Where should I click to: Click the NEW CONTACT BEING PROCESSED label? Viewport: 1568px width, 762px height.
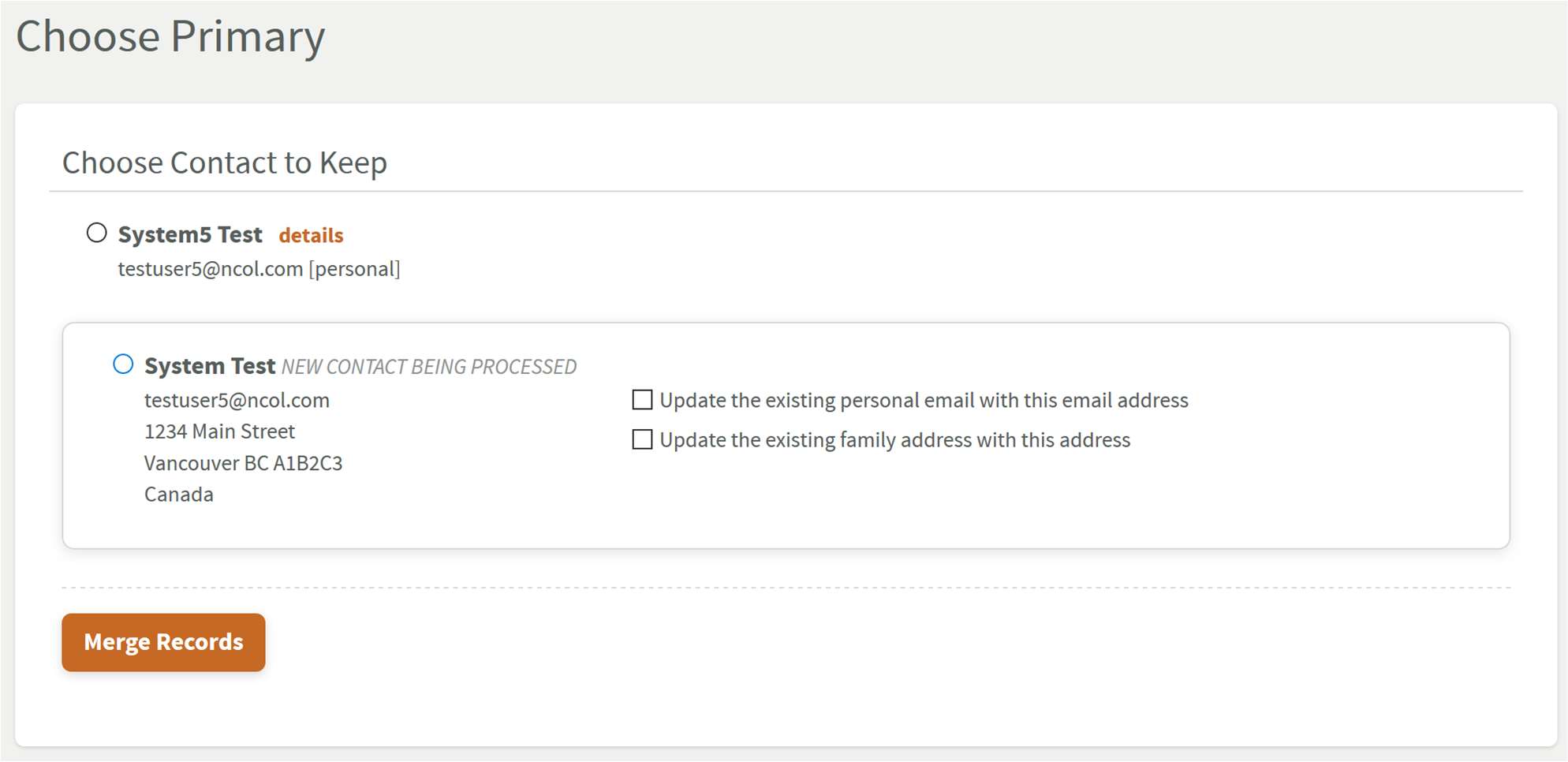coord(429,367)
